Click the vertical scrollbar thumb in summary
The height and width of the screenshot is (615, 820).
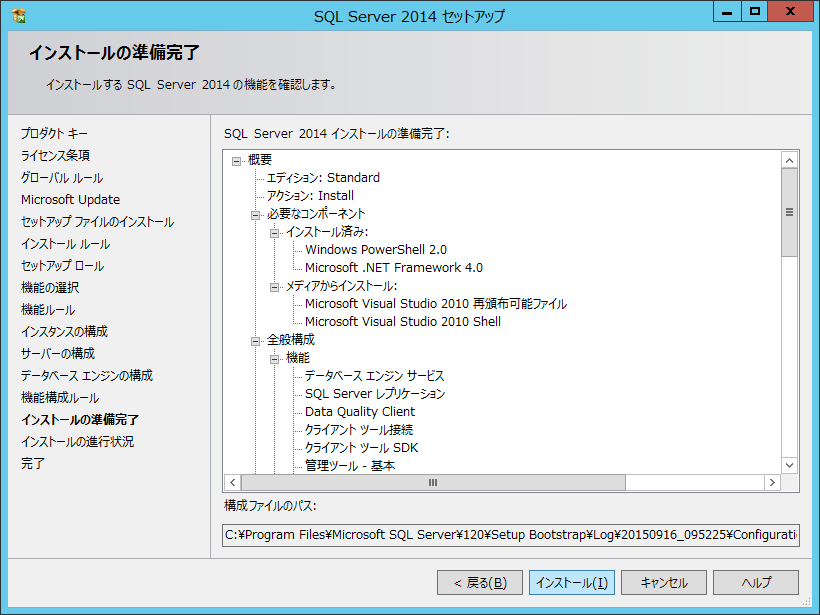point(789,212)
